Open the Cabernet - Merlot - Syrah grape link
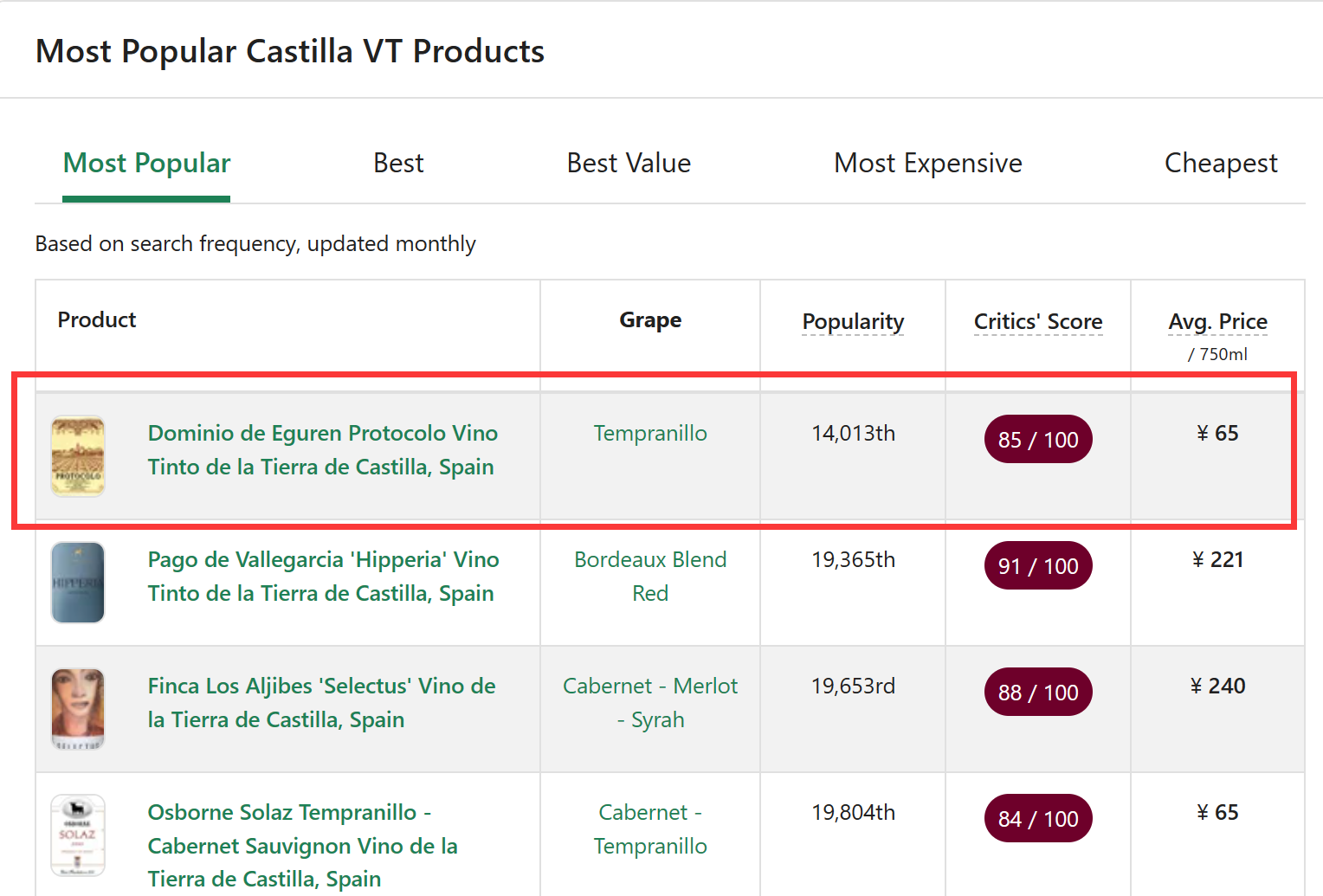This screenshot has height=896, width=1323. [650, 703]
